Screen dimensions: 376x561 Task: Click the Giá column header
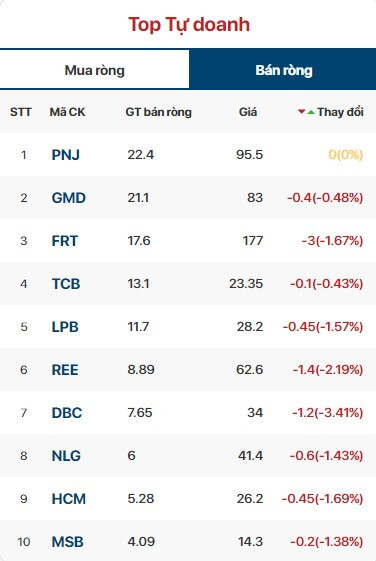point(248,112)
